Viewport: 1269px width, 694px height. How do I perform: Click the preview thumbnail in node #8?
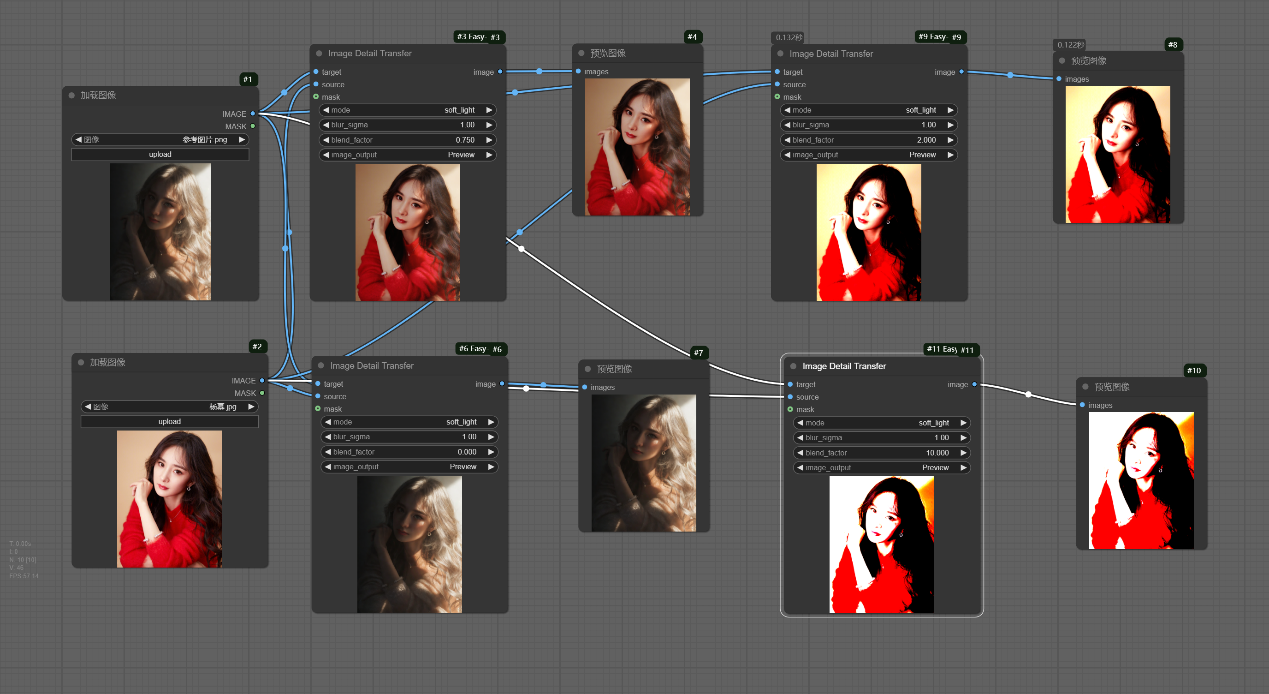[x=1117, y=153]
